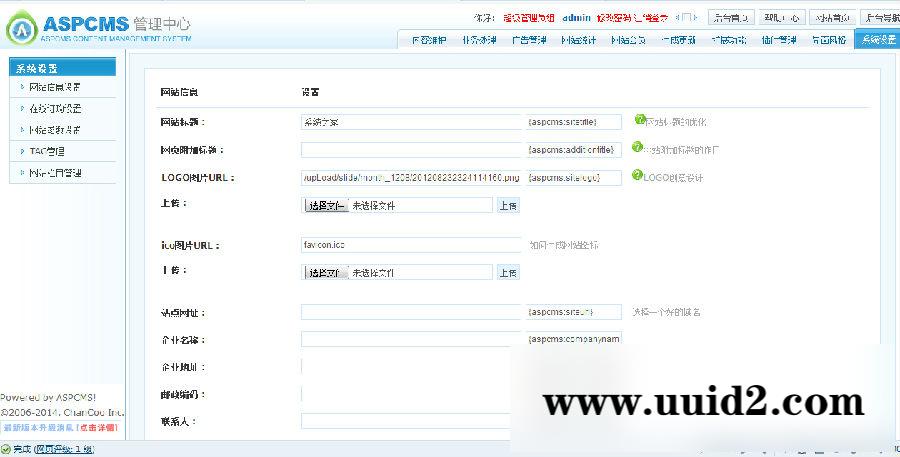Click the {aspcms:sitetitle} tag box

point(573,122)
